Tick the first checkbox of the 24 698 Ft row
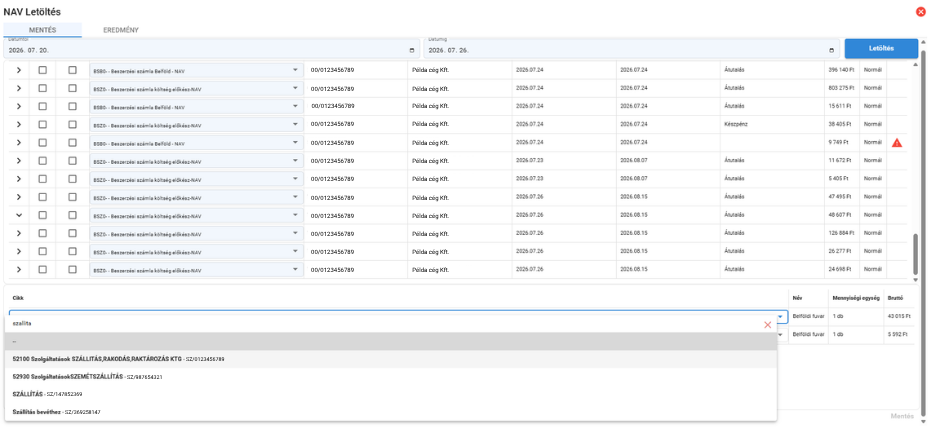Image resolution: width=930 pixels, height=437 pixels. [43, 270]
